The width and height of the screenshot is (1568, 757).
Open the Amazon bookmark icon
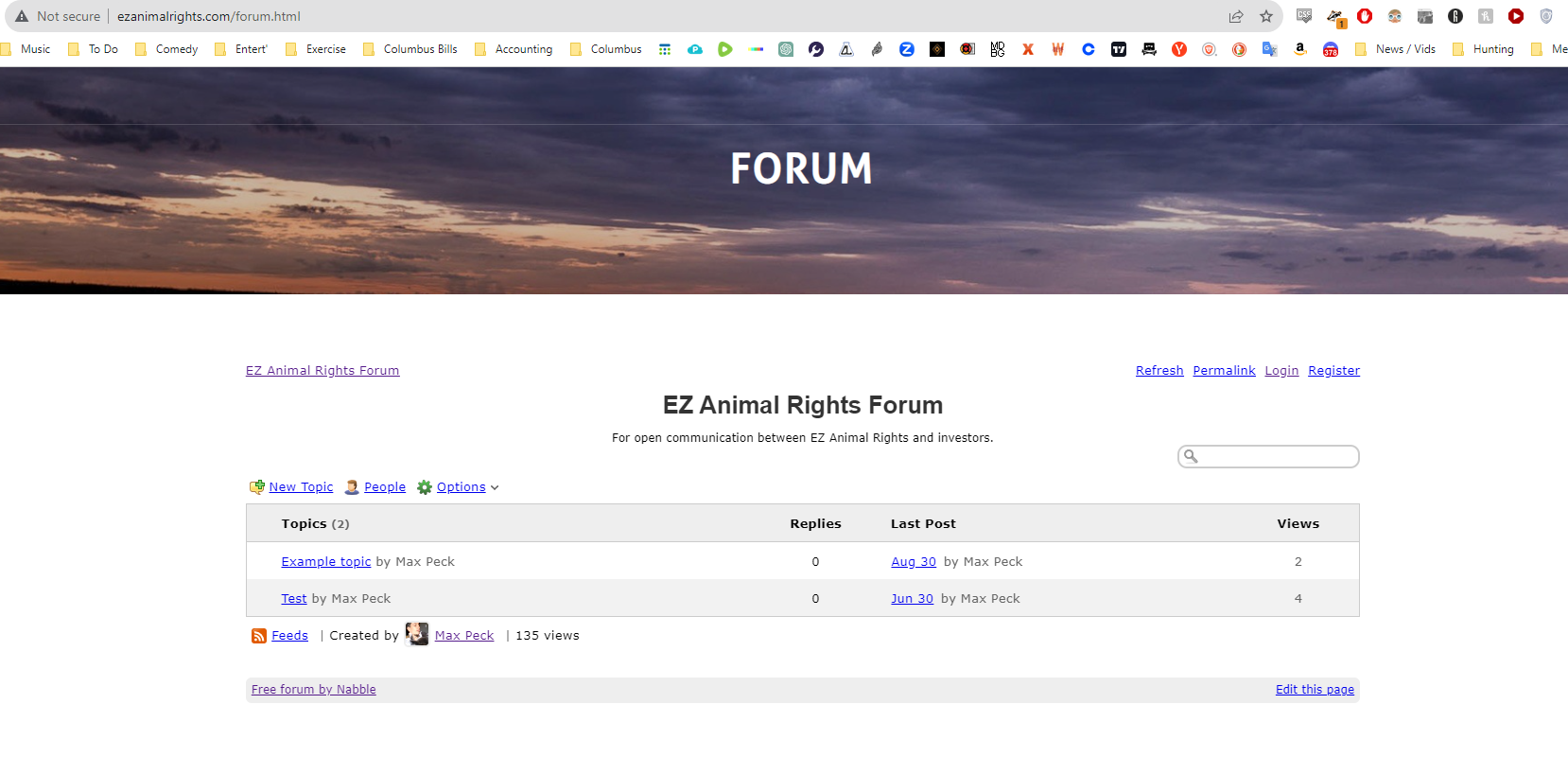click(x=1300, y=49)
